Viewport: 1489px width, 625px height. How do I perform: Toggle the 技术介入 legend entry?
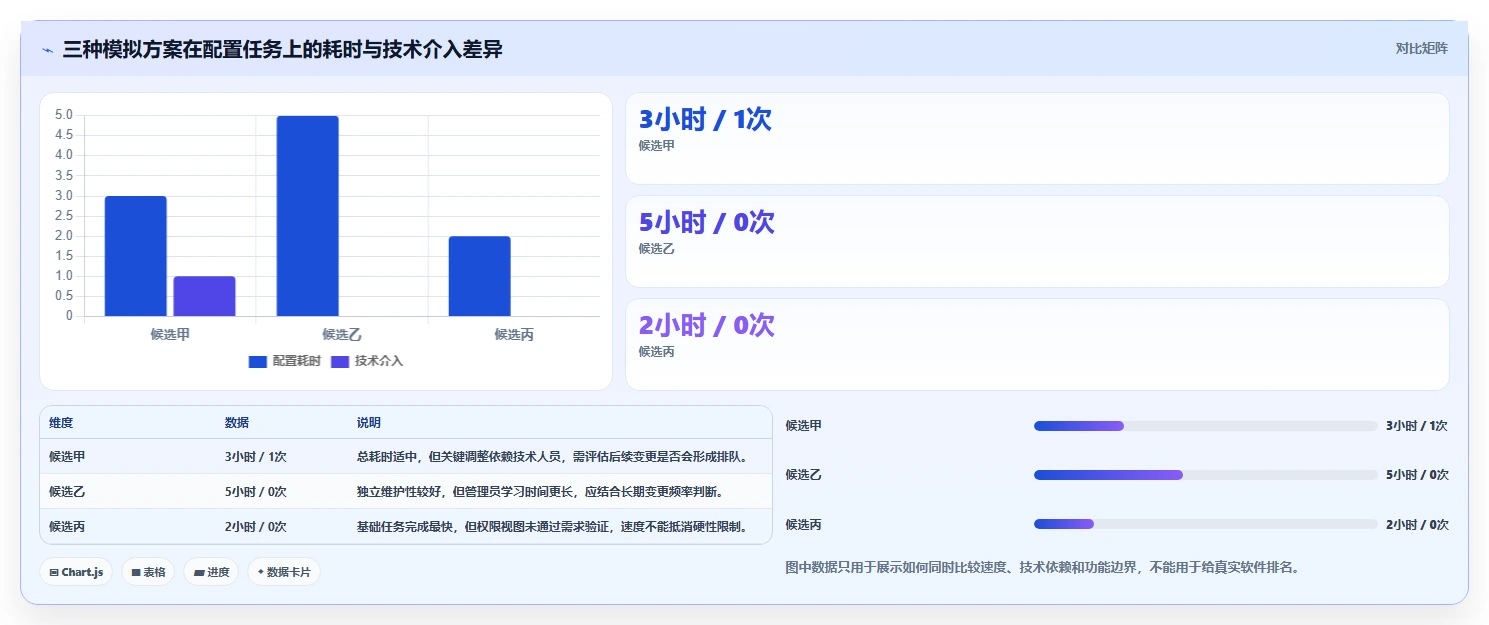tap(367, 361)
